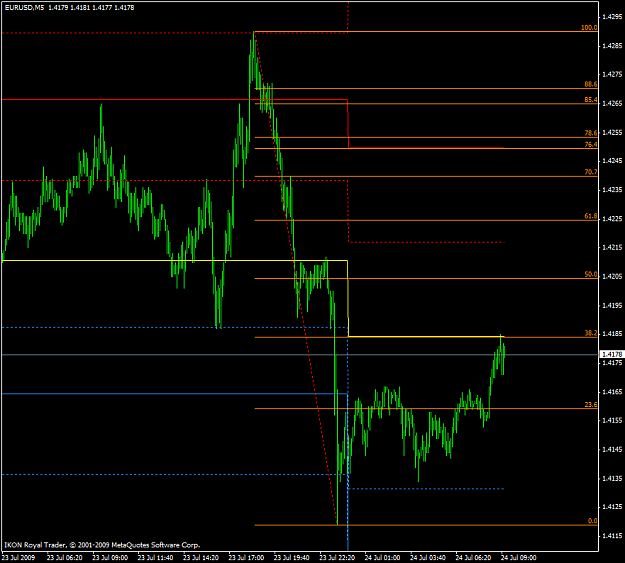Screen dimensions: 625x563
Task: Click the 23 Jul 22:20 time label
Action: (x=337, y=557)
